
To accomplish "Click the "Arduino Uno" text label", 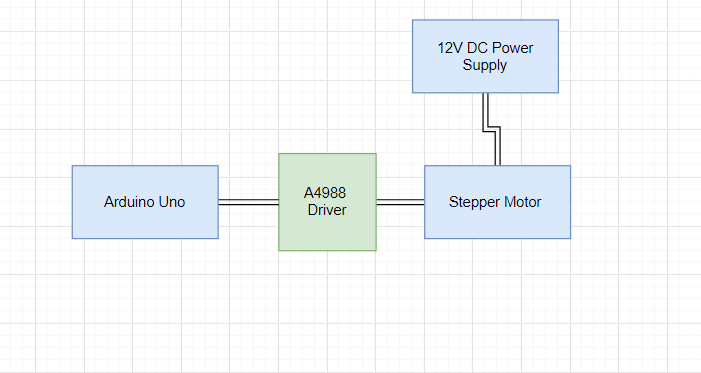I will click(x=144, y=202).
